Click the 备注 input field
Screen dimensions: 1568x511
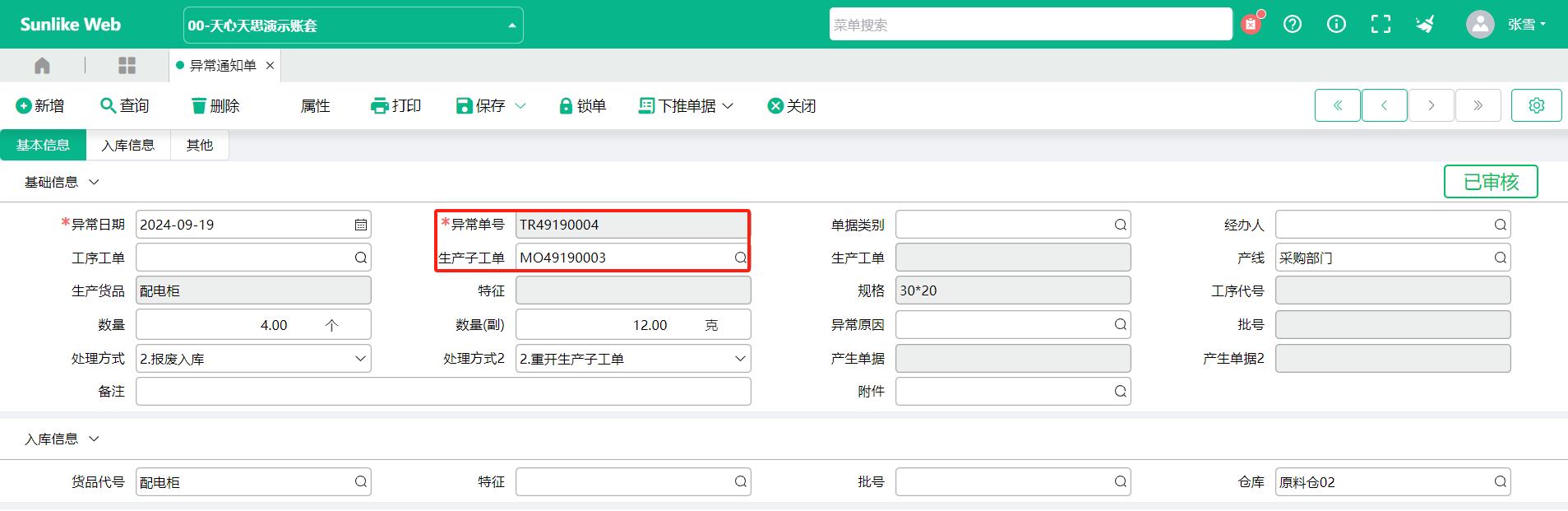(x=443, y=392)
